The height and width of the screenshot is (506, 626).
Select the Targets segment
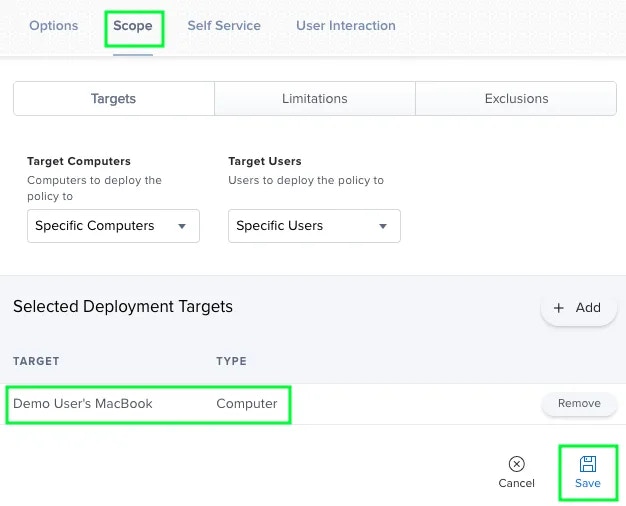click(x=113, y=99)
